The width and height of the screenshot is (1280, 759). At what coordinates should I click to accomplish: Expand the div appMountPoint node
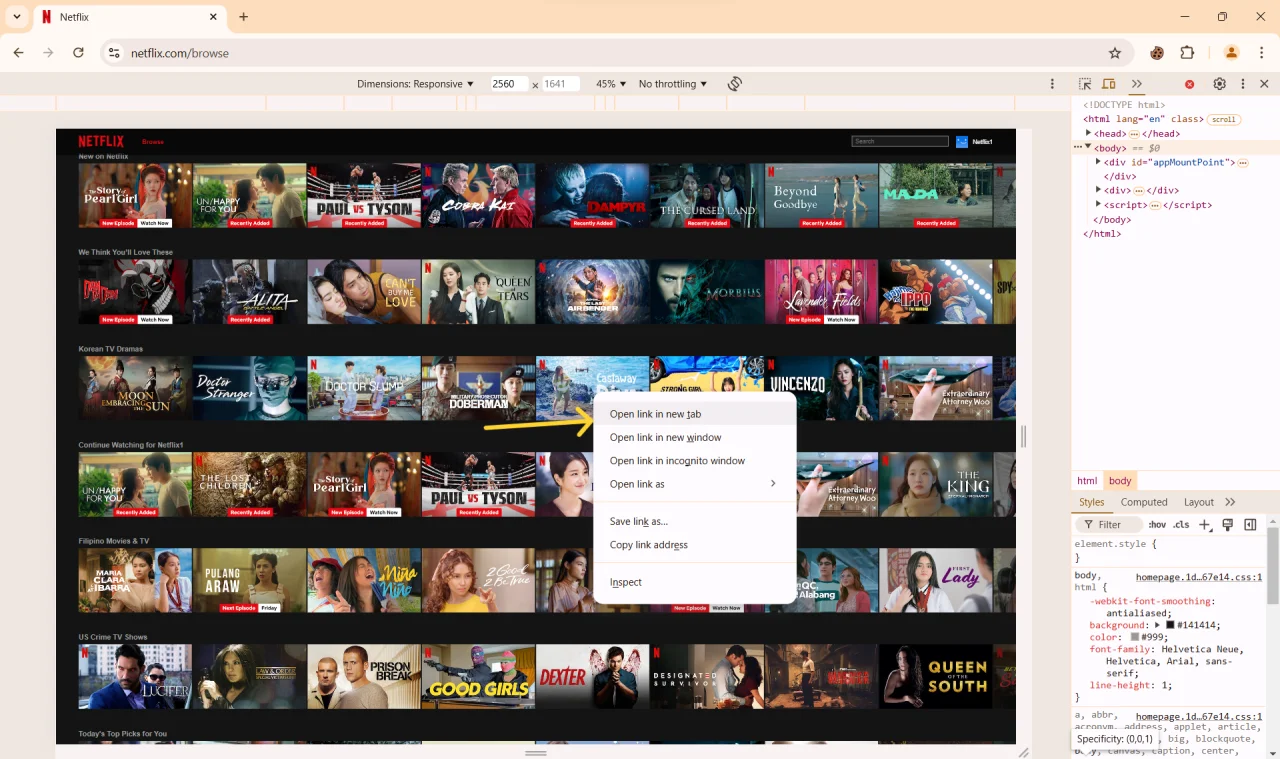(1099, 162)
